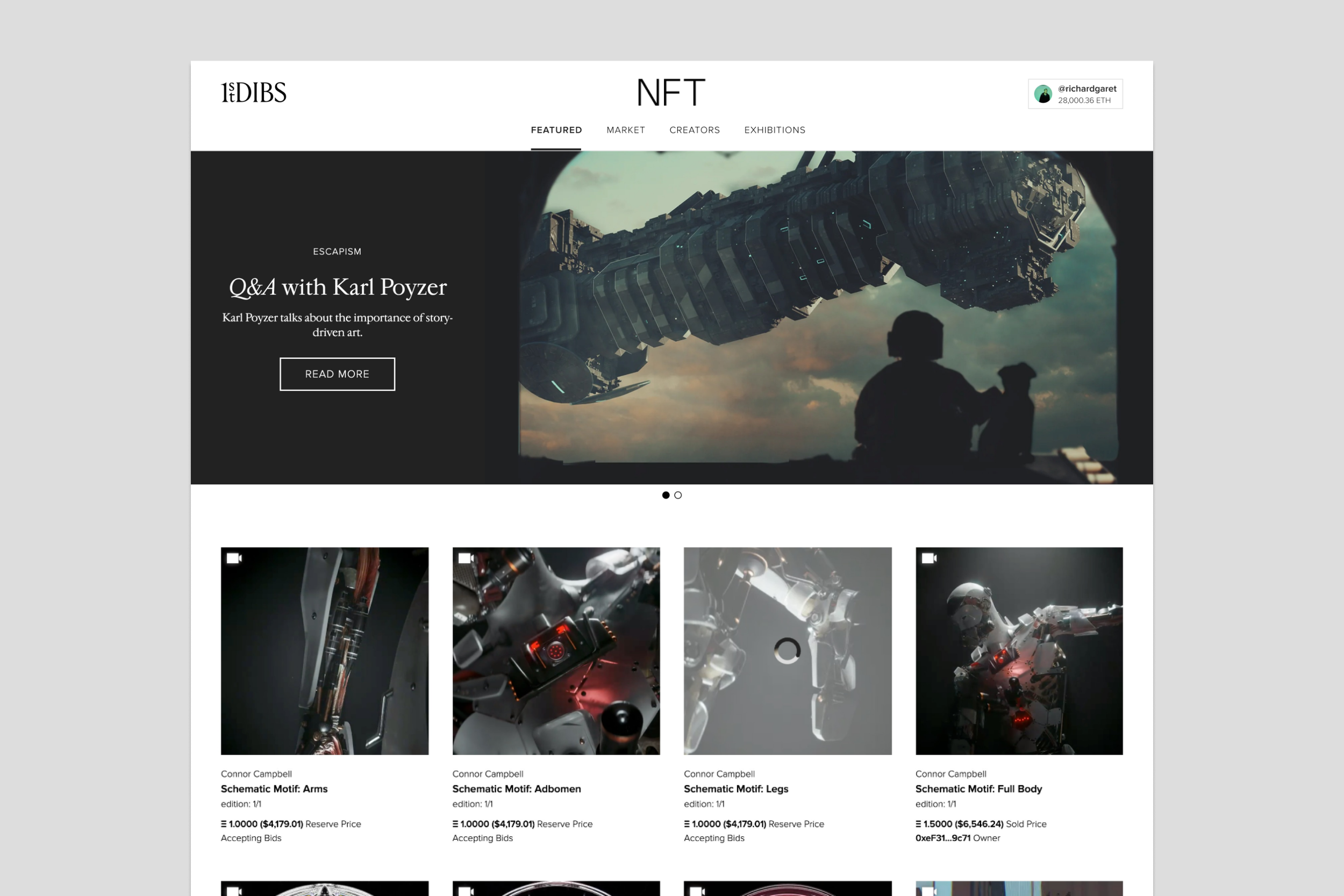Open Q&A with Karl Poyzer headline

[337, 287]
